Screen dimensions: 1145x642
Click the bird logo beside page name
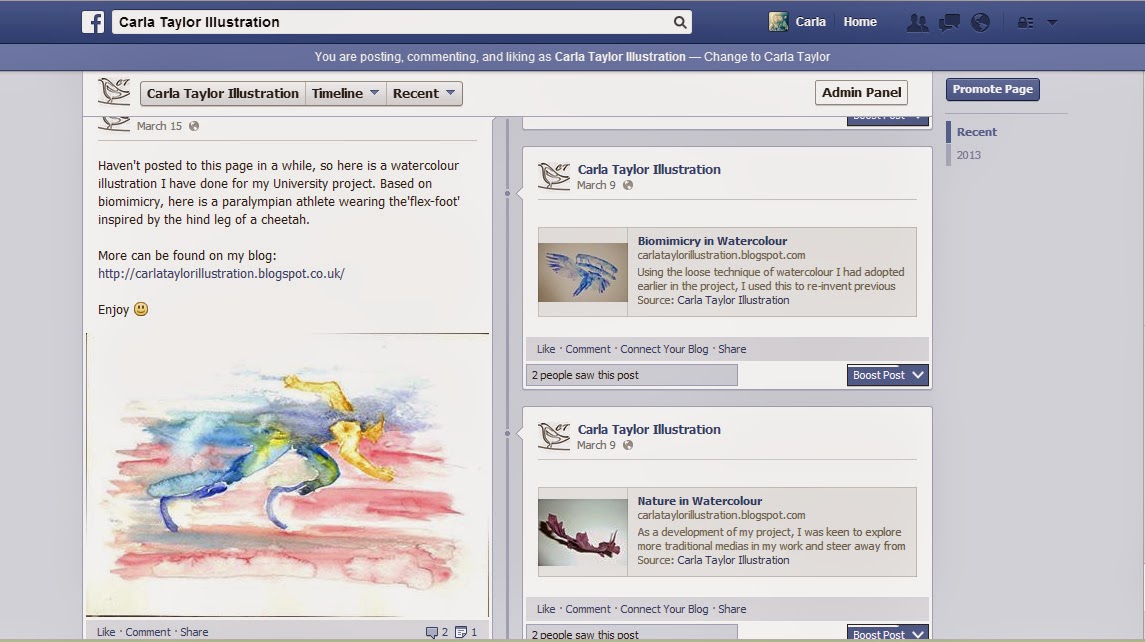(114, 92)
